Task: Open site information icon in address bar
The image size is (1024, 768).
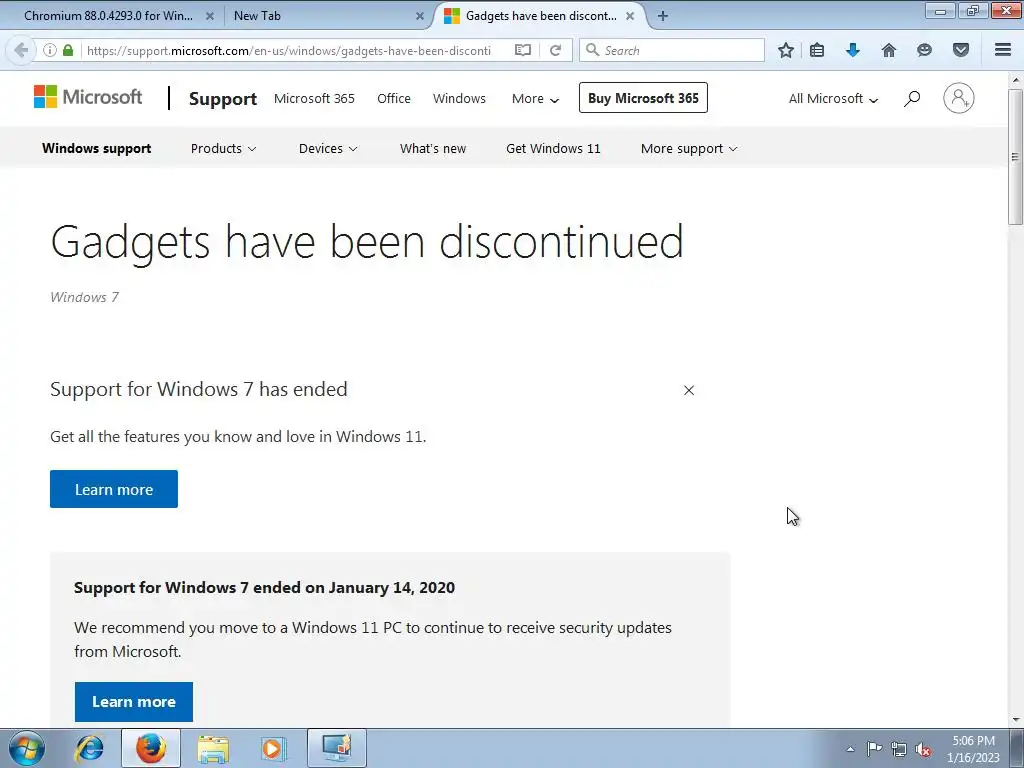Action: point(49,50)
